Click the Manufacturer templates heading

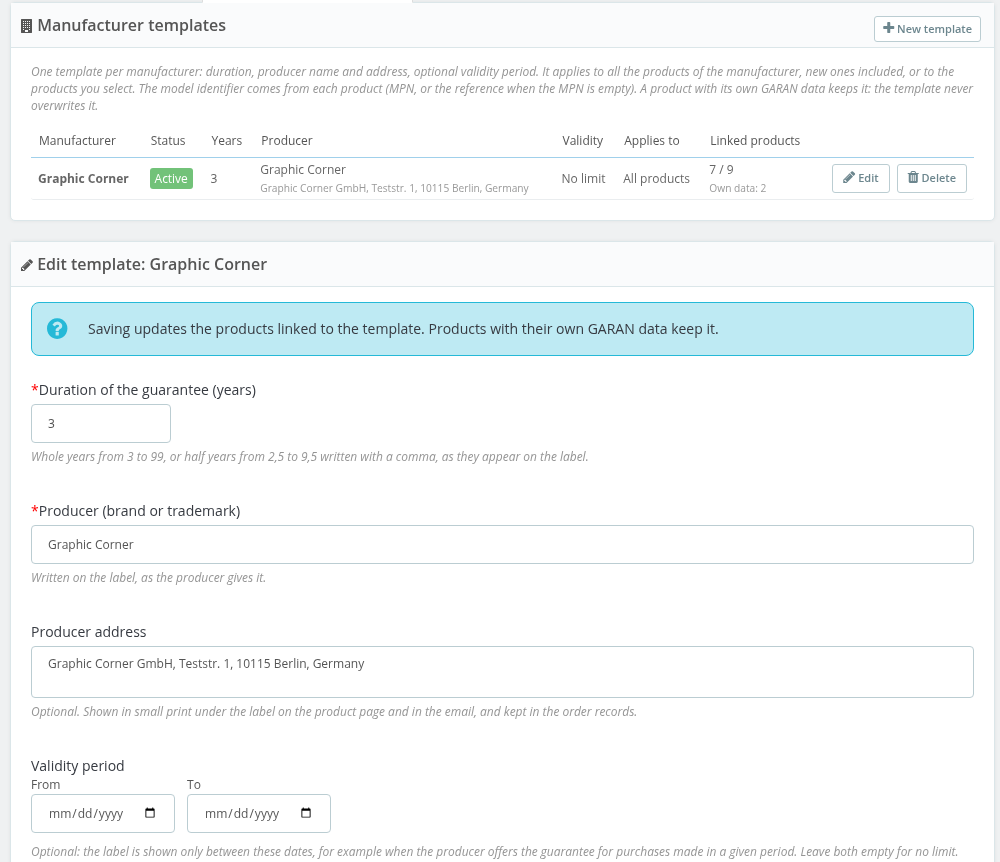coord(131,26)
